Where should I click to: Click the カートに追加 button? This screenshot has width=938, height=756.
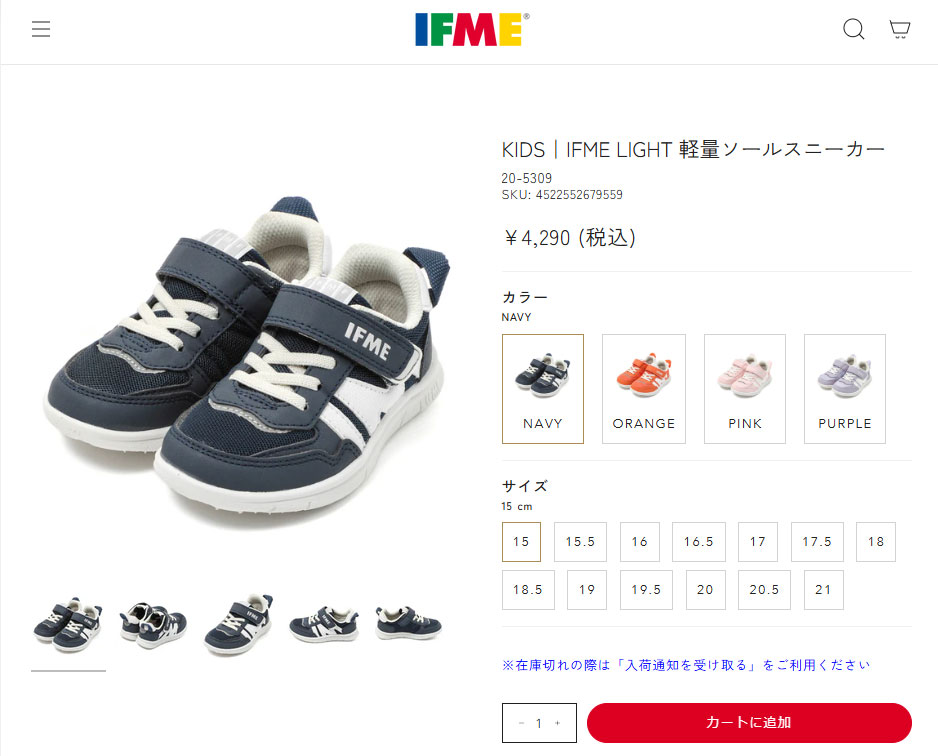point(749,723)
